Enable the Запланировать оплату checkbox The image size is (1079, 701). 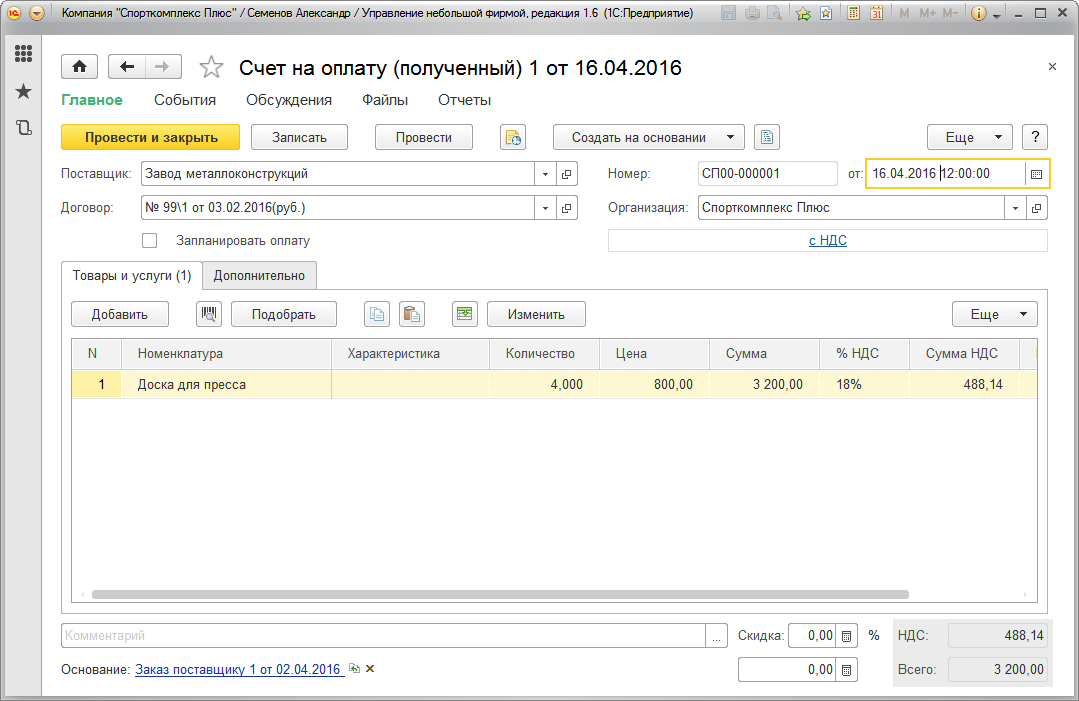pos(150,240)
